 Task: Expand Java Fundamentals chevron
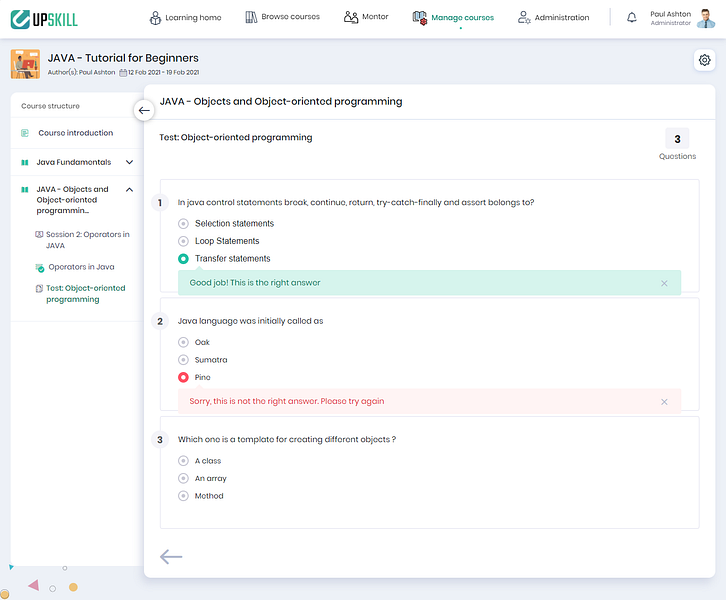130,162
